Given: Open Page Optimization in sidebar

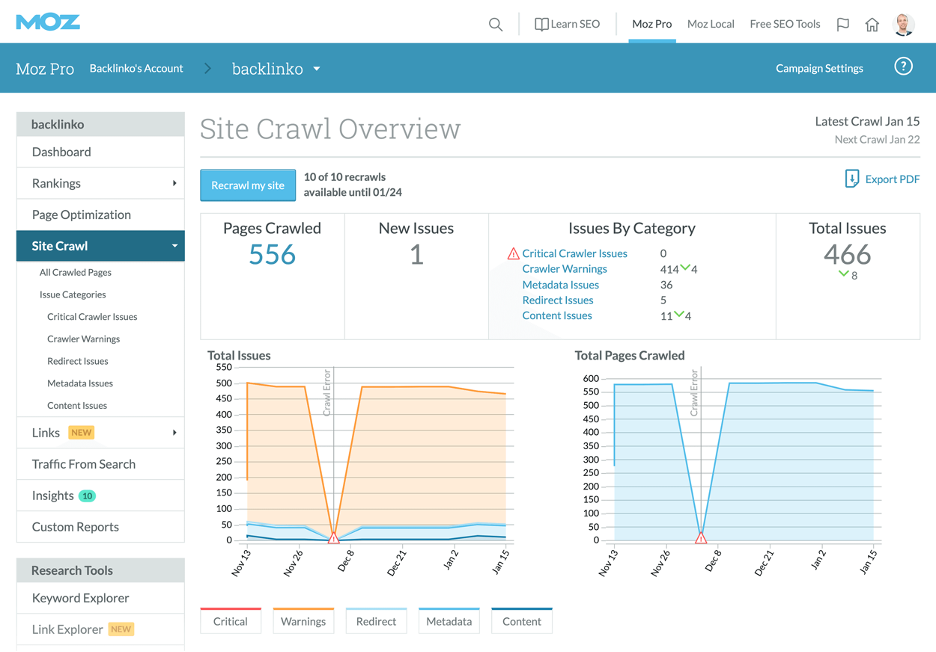Looking at the screenshot, I should point(100,215).
